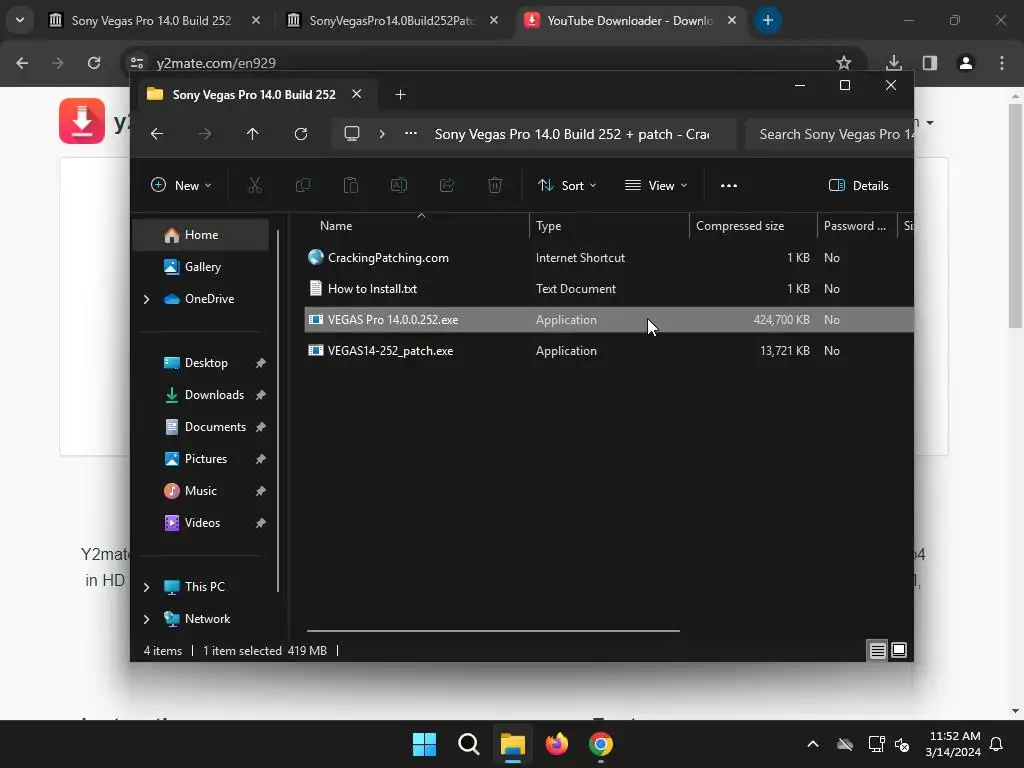
Task: Go back in File Explorer
Action: (x=157, y=134)
